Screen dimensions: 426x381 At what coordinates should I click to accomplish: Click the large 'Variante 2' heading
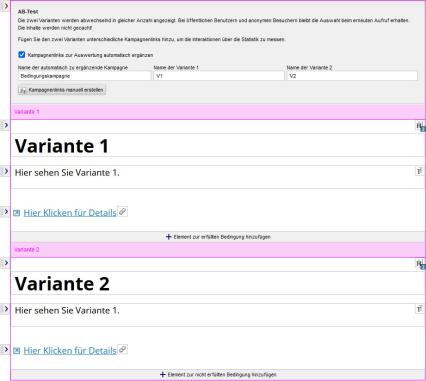click(x=62, y=284)
